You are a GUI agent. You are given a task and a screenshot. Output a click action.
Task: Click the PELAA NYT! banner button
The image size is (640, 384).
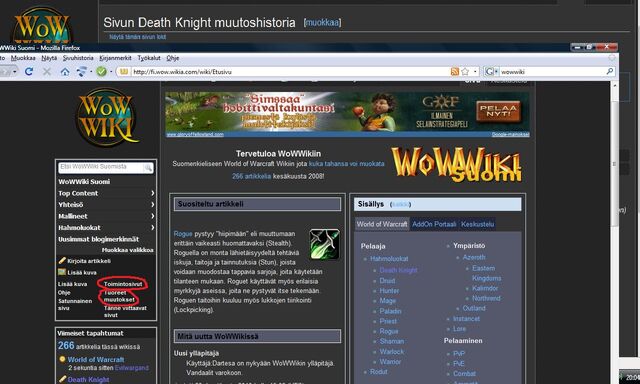pos(498,111)
